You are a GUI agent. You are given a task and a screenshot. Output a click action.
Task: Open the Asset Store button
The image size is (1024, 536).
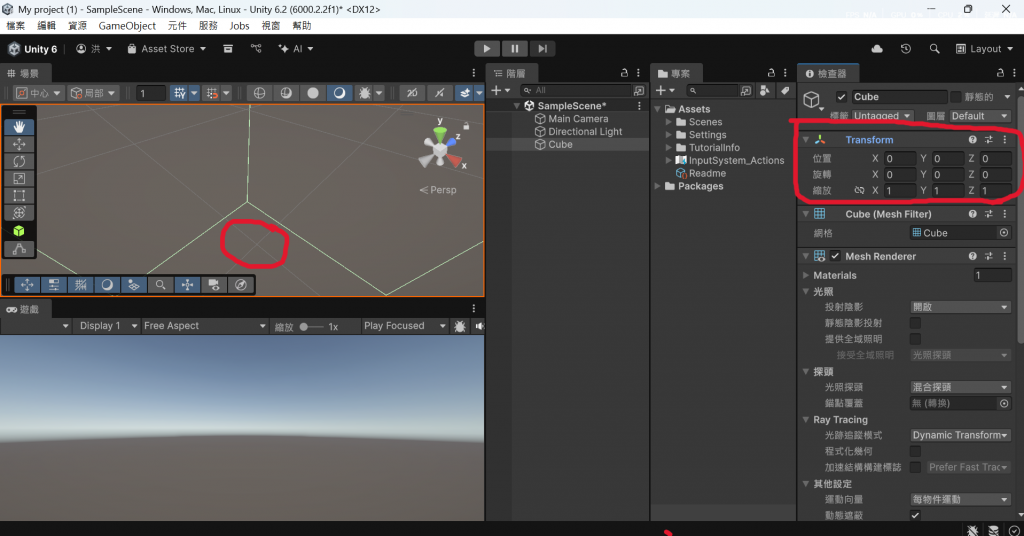tap(167, 49)
